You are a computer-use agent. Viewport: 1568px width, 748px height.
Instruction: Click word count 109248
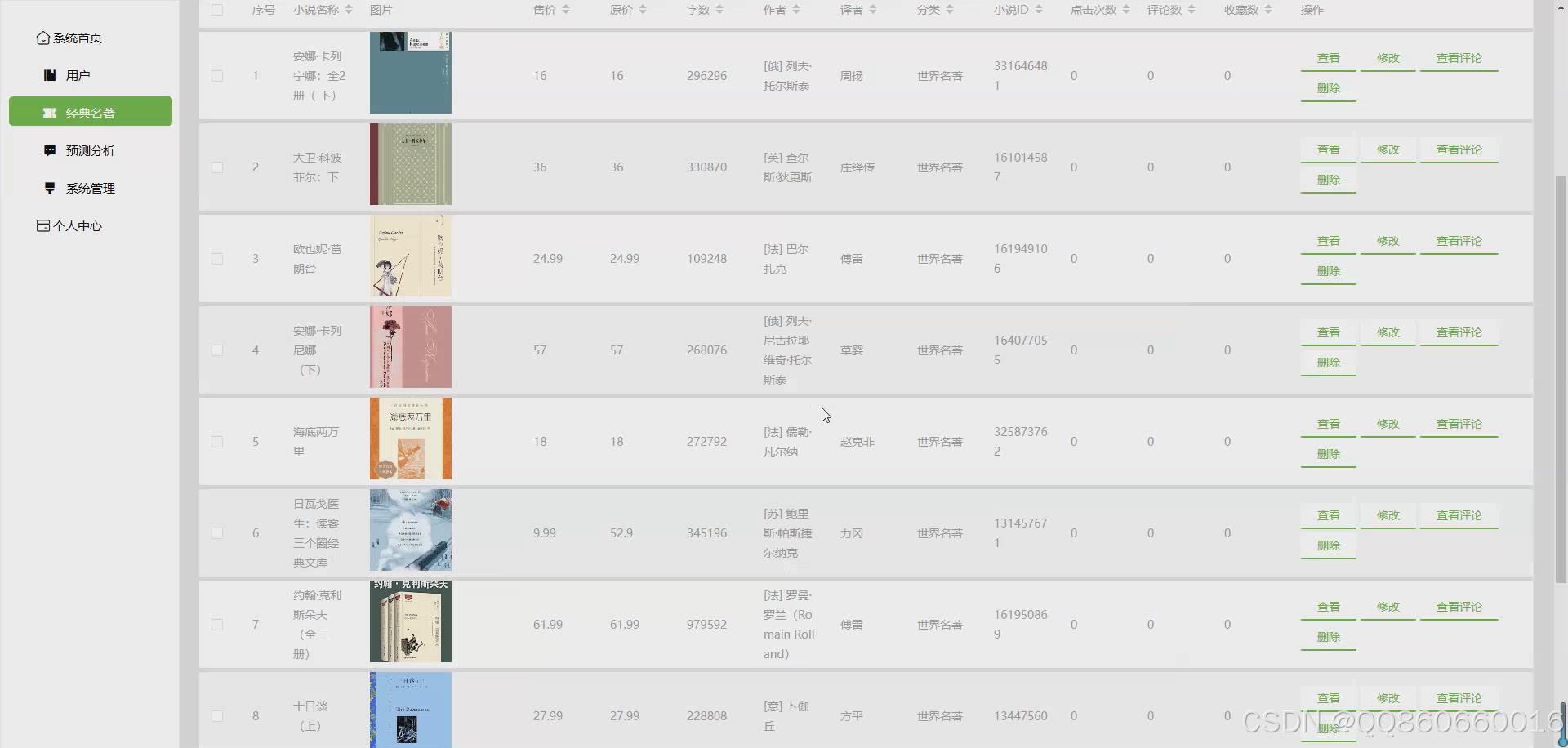[706, 259]
